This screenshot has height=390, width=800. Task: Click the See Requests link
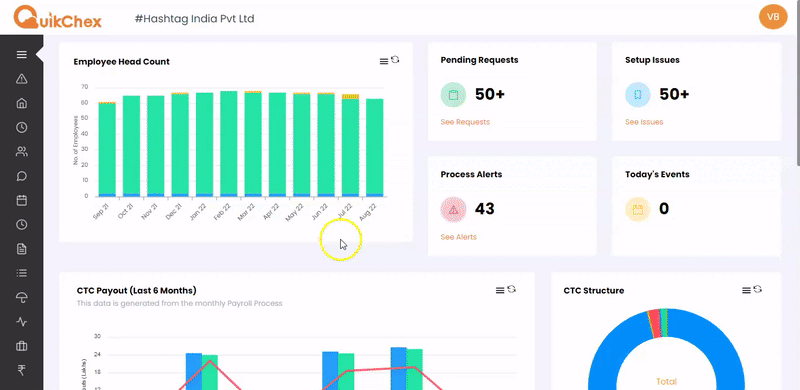coord(465,122)
